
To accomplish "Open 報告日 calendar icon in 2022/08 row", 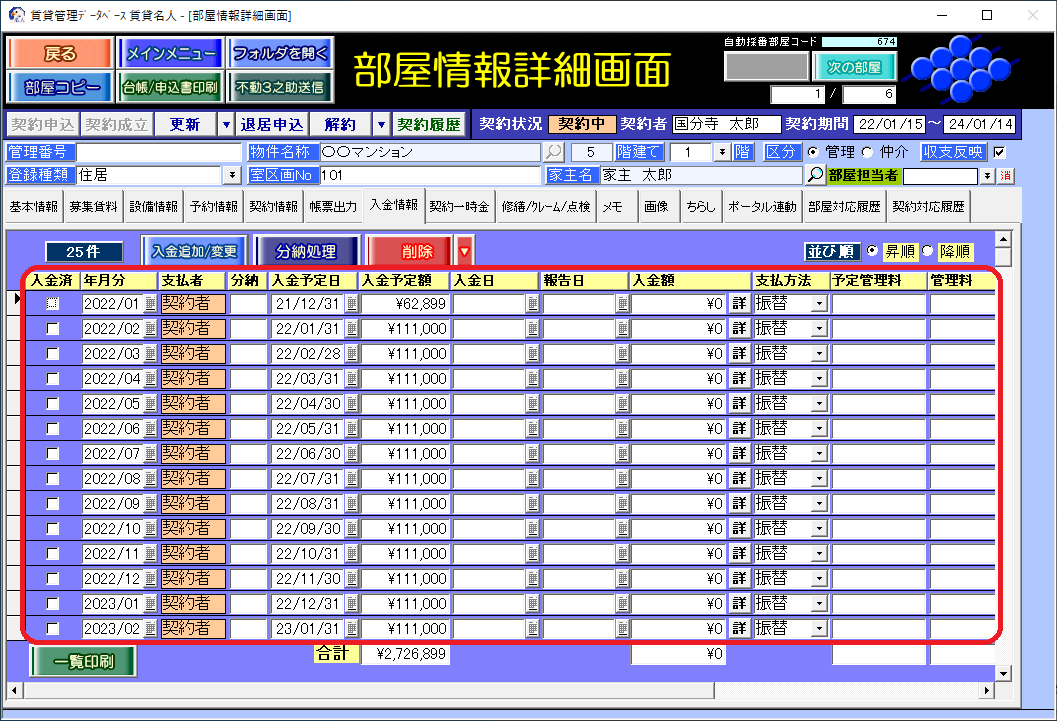I will pyautogui.click(x=622, y=479).
